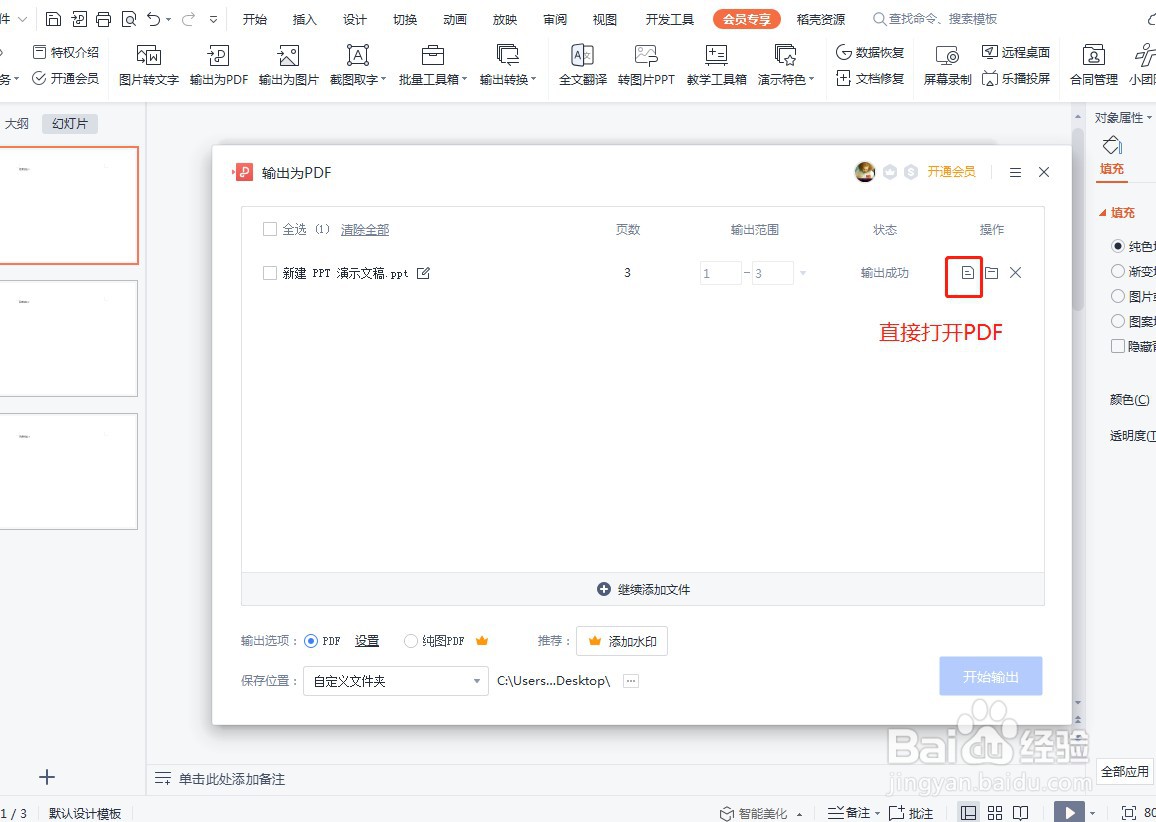The image size is (1156, 822).
Task: Switch to the 大纲 outline tab
Action: coord(18,123)
